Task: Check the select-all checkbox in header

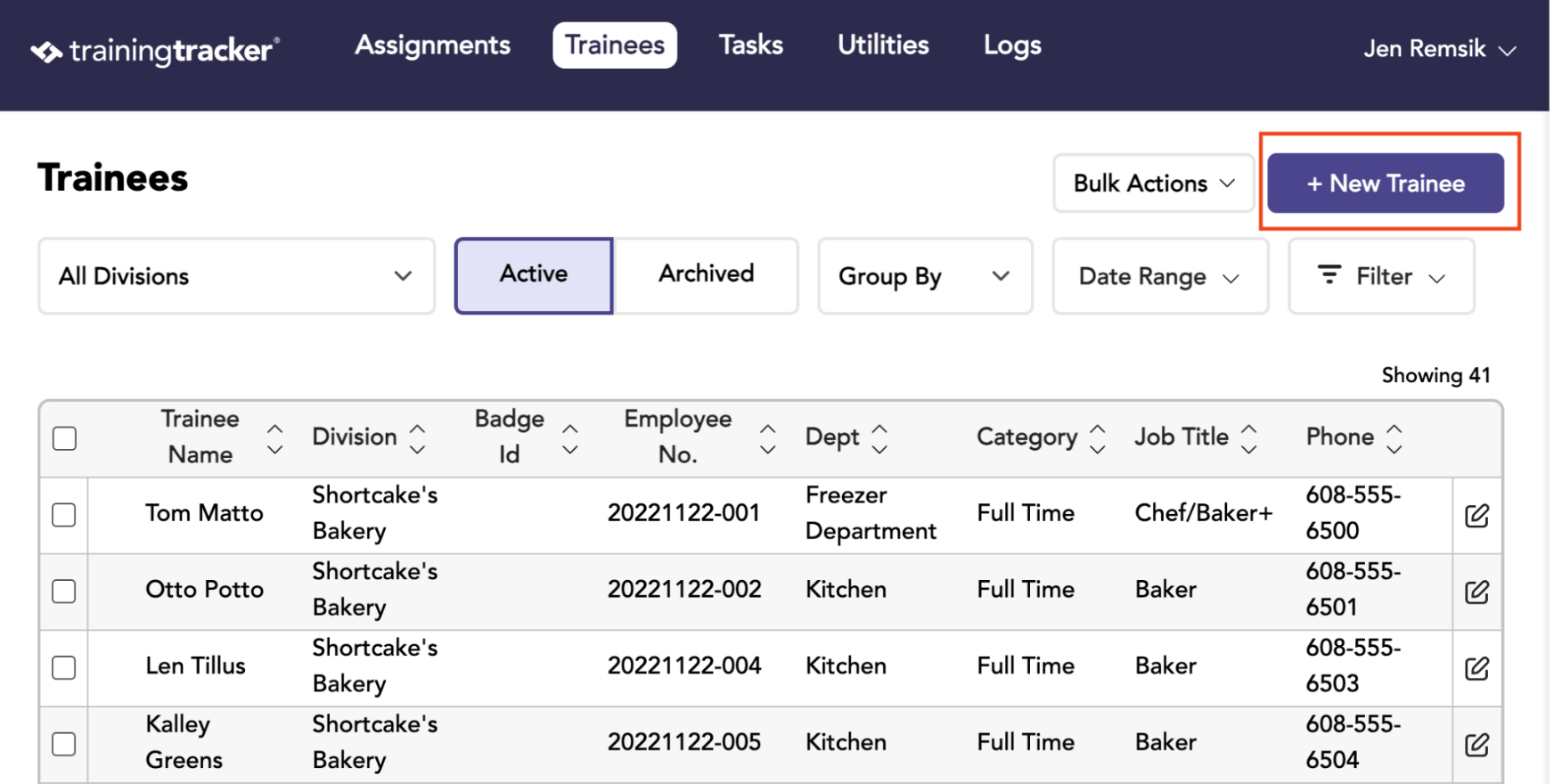Action: pyautogui.click(x=64, y=438)
